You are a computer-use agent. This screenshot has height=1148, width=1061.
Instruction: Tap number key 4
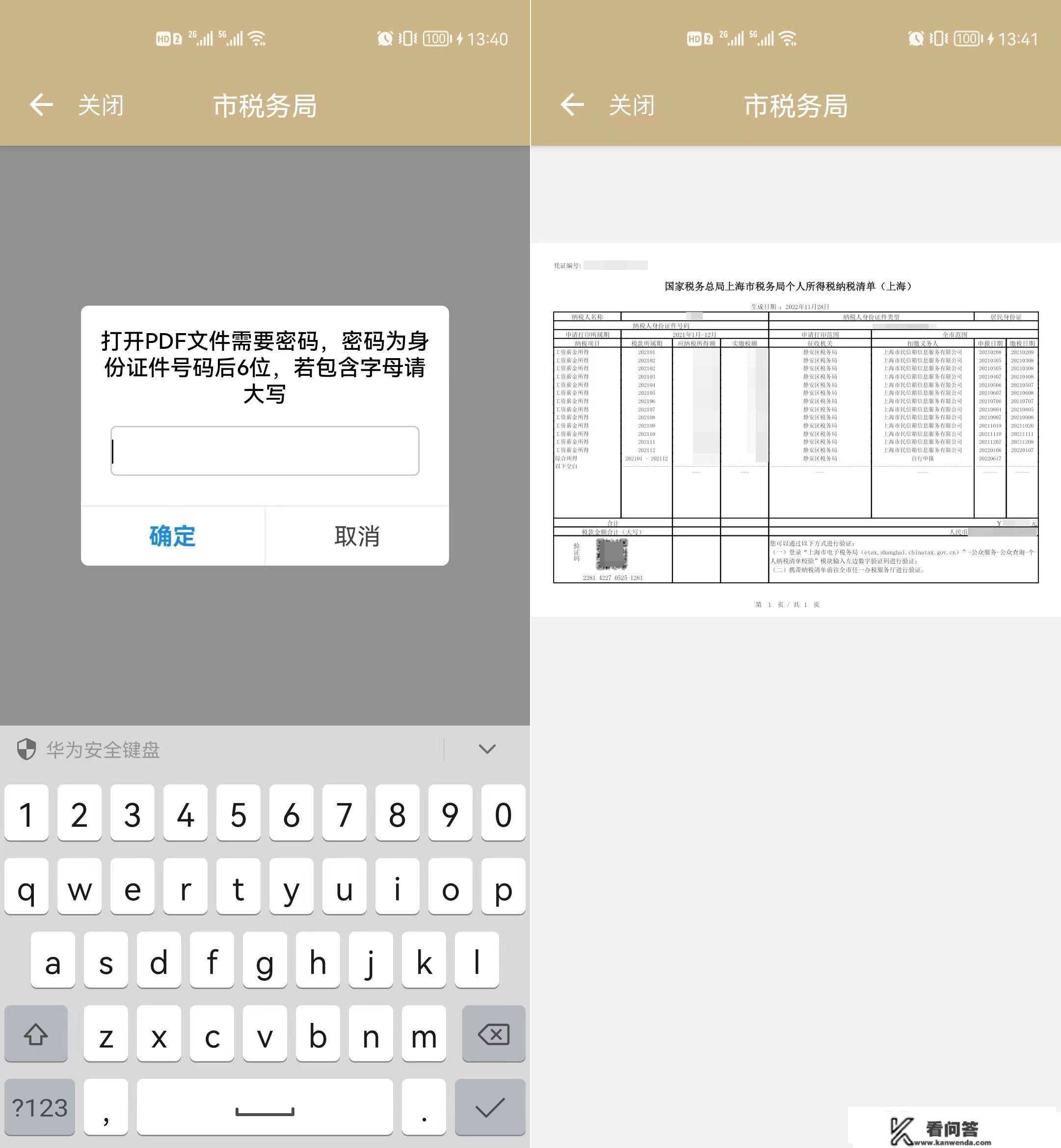click(x=186, y=813)
